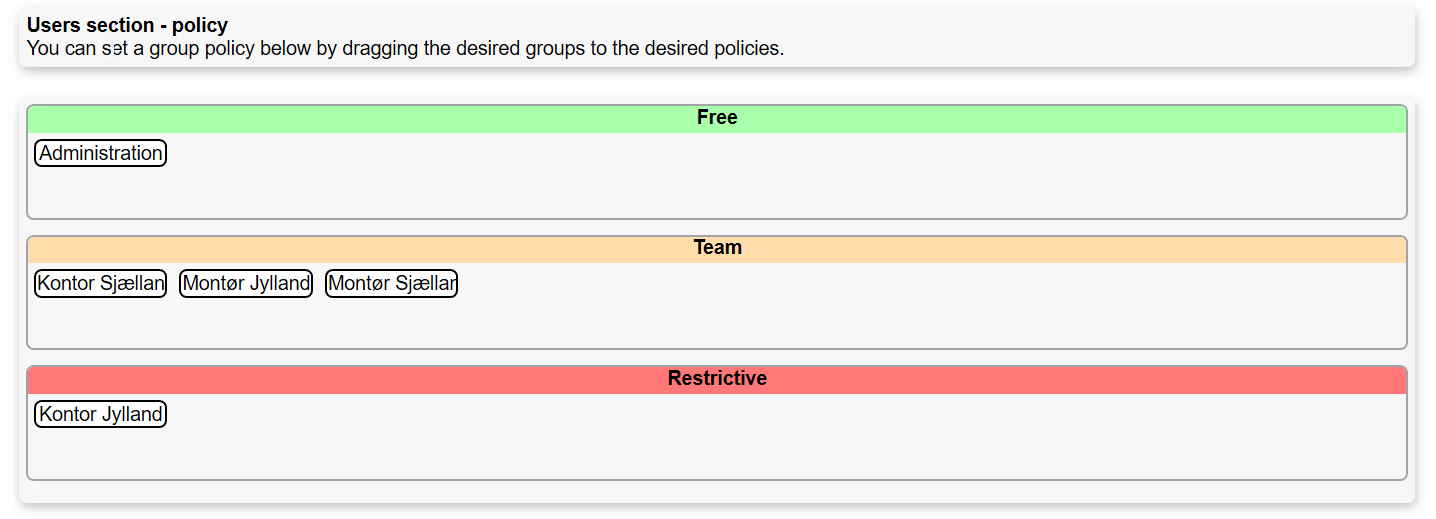Click the 'Team' policy title text

(x=717, y=248)
